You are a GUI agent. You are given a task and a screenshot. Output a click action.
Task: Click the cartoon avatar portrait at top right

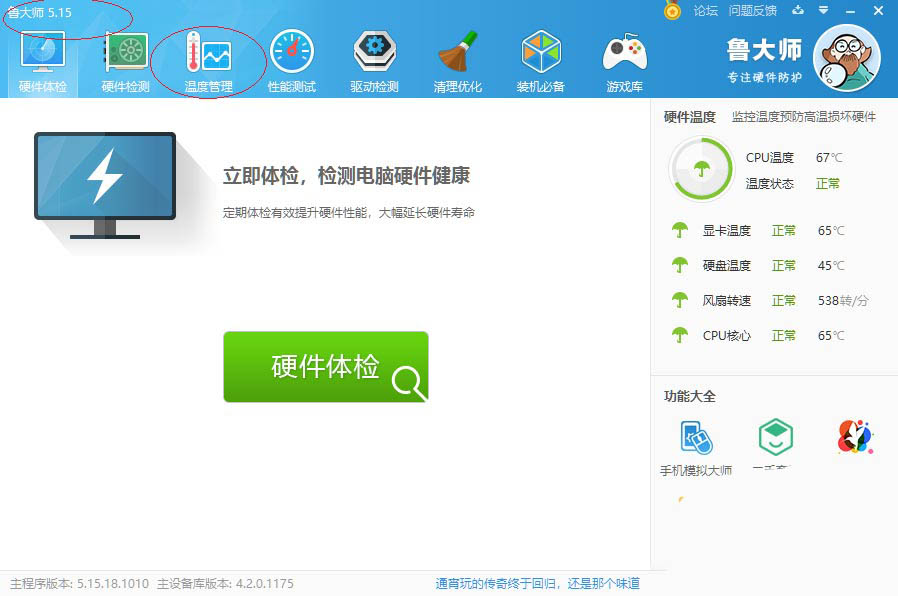pyautogui.click(x=848, y=58)
